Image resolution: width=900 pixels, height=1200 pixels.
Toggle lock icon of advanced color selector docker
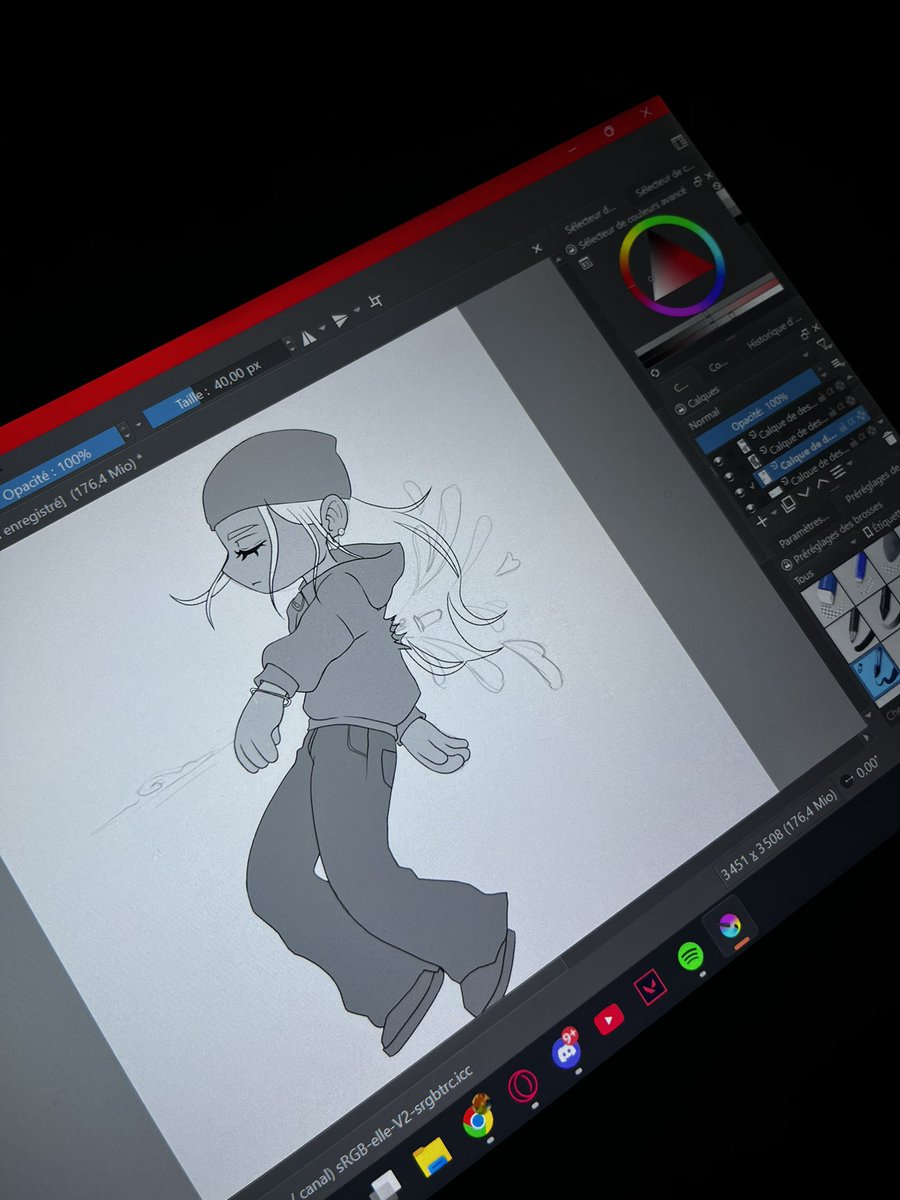pyautogui.click(x=571, y=249)
